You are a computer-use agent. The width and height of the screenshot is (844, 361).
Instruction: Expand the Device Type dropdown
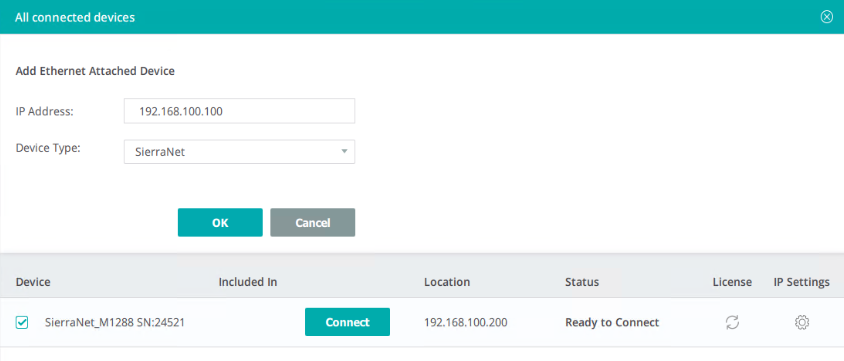click(239, 152)
